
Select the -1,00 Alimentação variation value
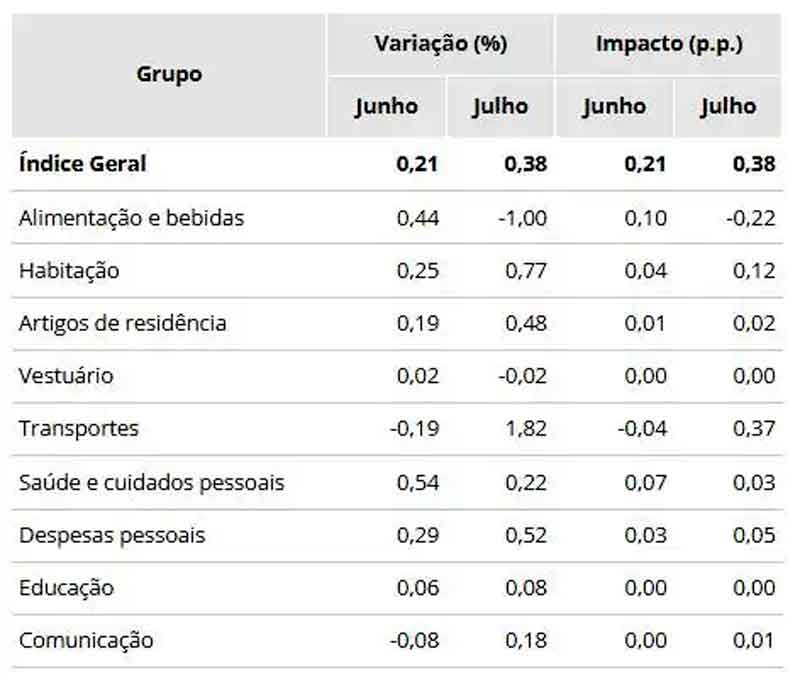click(x=523, y=217)
